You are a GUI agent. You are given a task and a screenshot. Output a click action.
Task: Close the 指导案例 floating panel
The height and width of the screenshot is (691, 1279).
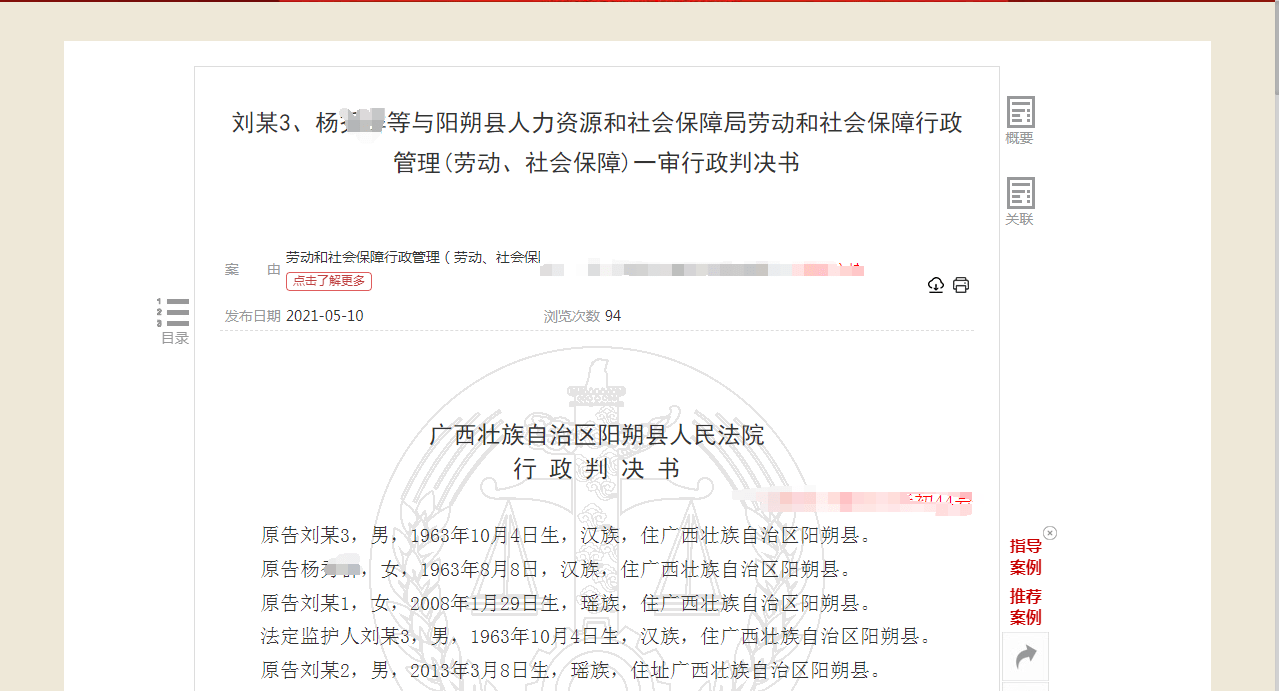click(1050, 533)
